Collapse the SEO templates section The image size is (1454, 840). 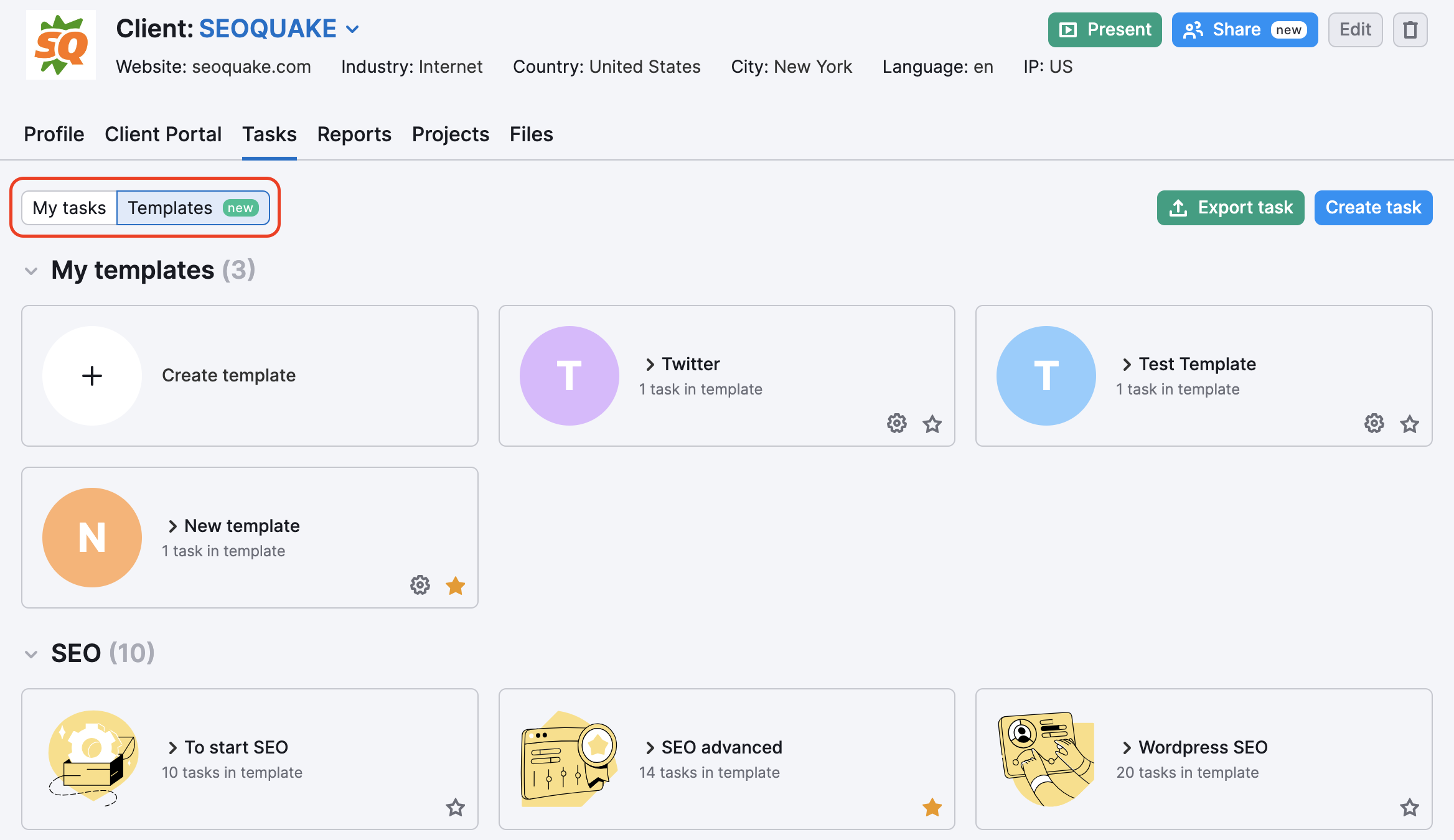point(31,654)
